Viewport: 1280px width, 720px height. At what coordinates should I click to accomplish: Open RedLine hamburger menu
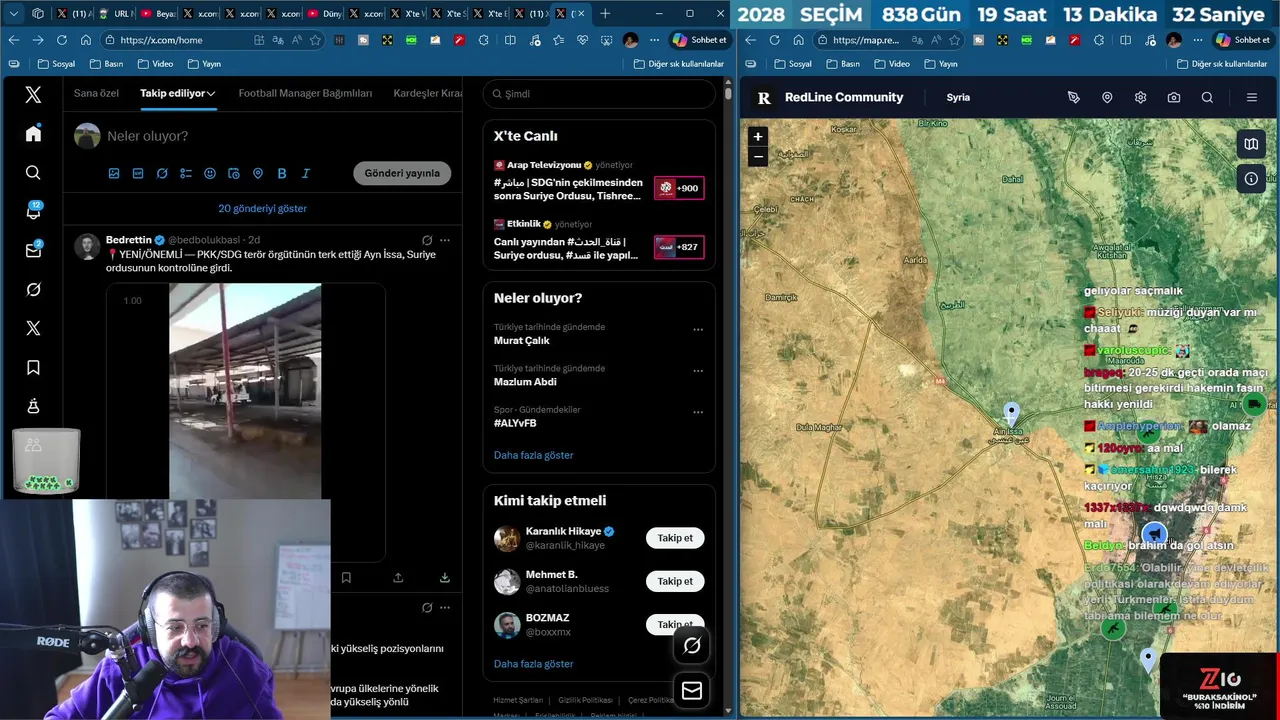1251,97
